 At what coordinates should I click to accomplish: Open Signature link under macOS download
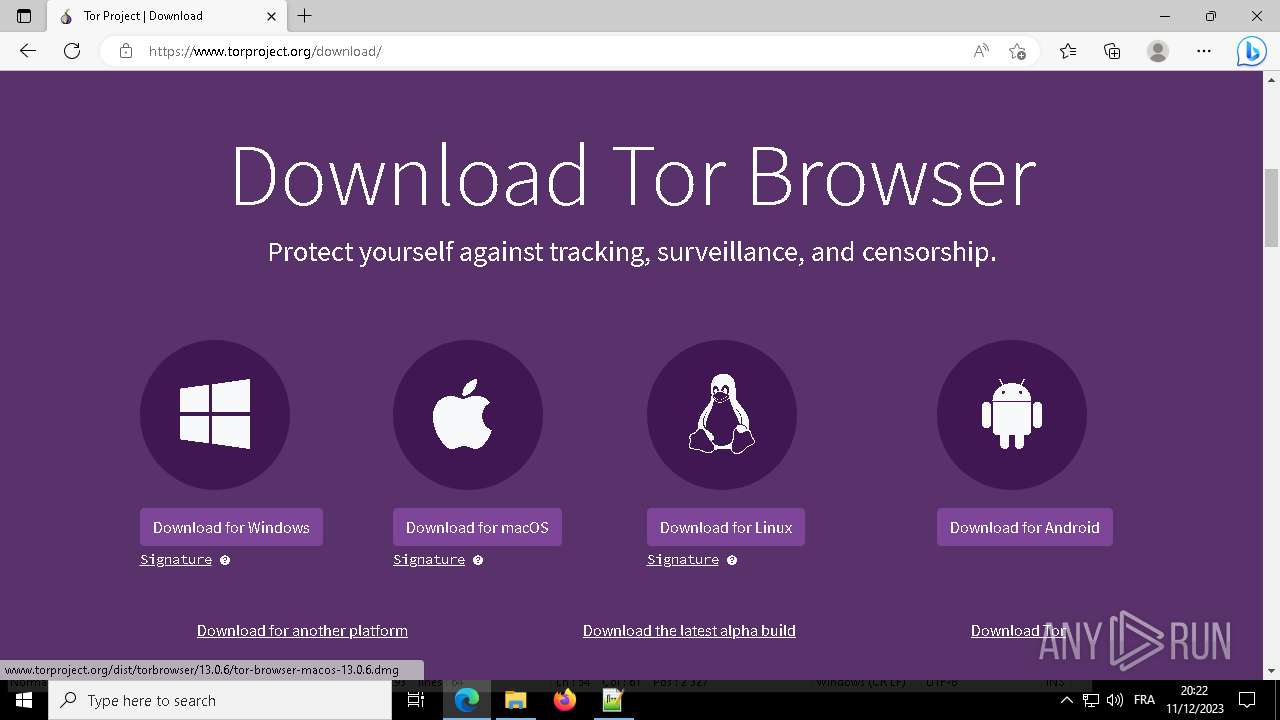[x=429, y=560]
